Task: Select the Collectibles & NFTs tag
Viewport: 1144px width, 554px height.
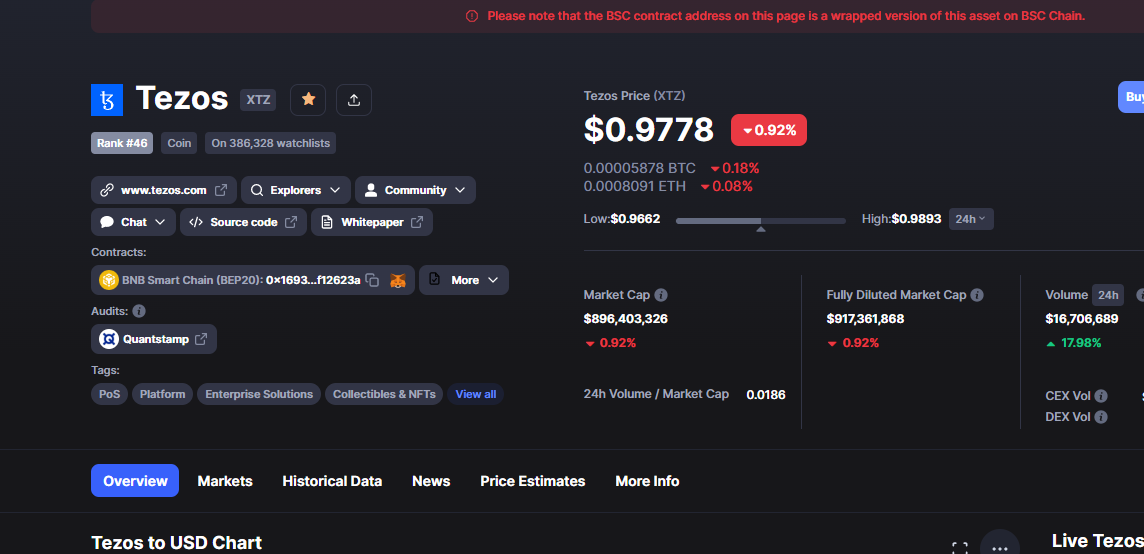Action: [384, 394]
